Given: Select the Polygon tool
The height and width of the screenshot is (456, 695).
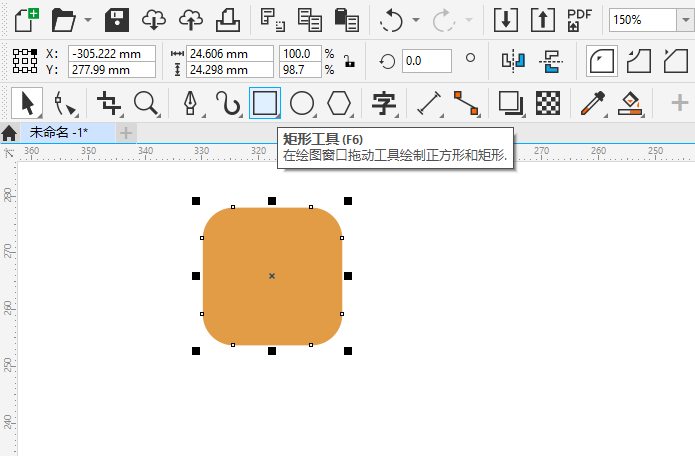Looking at the screenshot, I should coord(340,102).
